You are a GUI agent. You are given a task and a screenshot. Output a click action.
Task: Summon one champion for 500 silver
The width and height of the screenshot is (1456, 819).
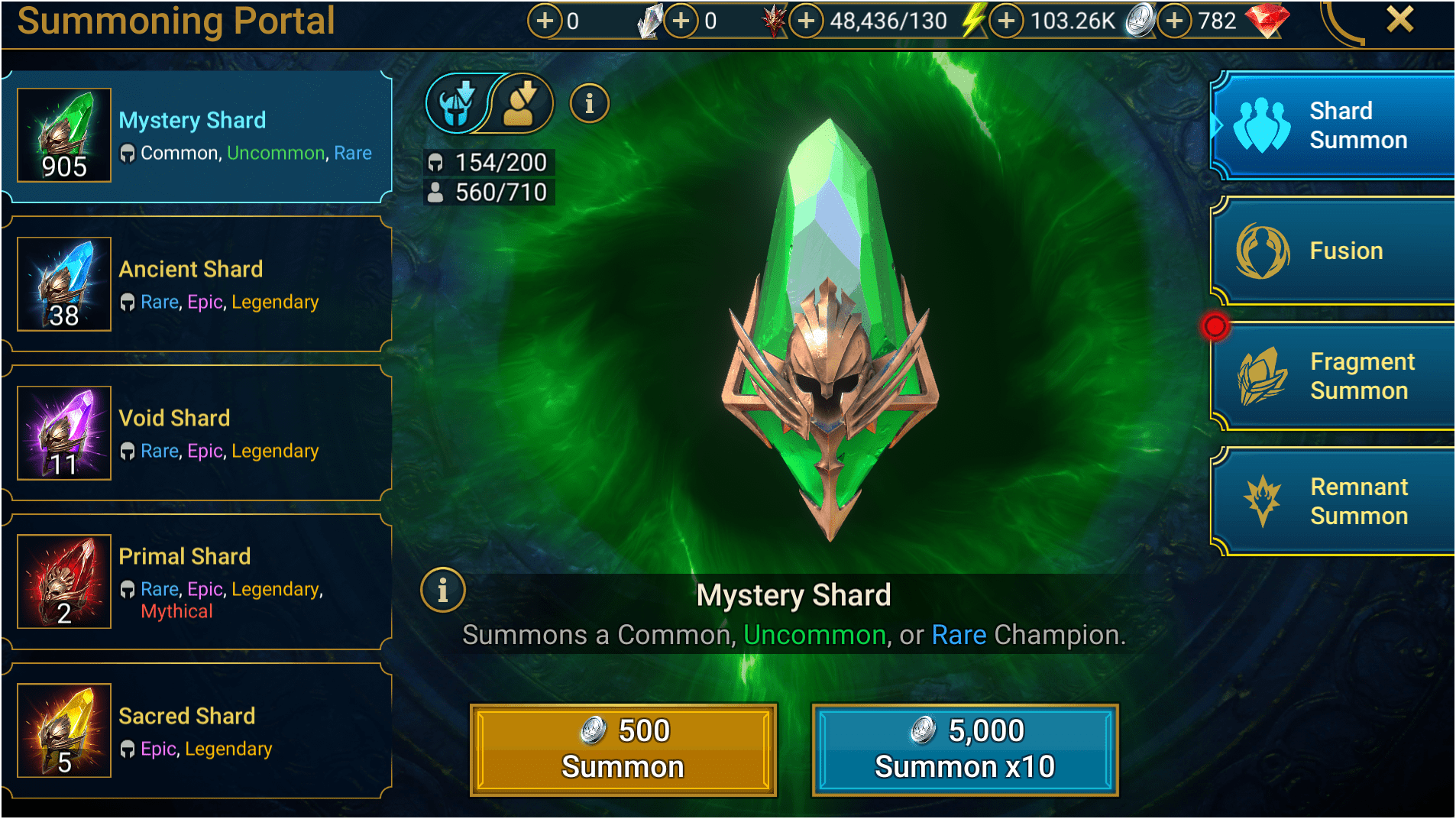pyautogui.click(x=623, y=749)
